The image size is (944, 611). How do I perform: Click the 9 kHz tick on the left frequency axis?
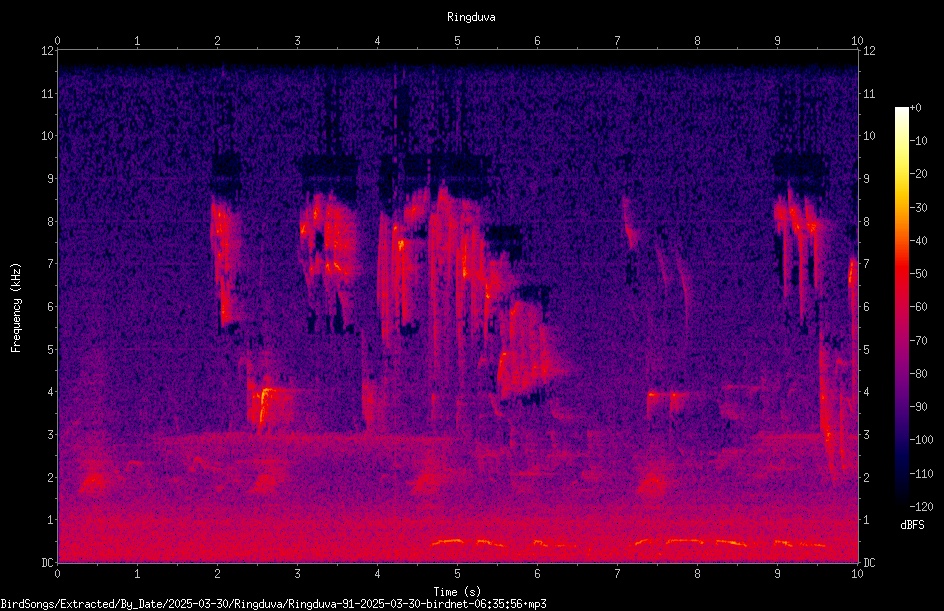(50, 179)
